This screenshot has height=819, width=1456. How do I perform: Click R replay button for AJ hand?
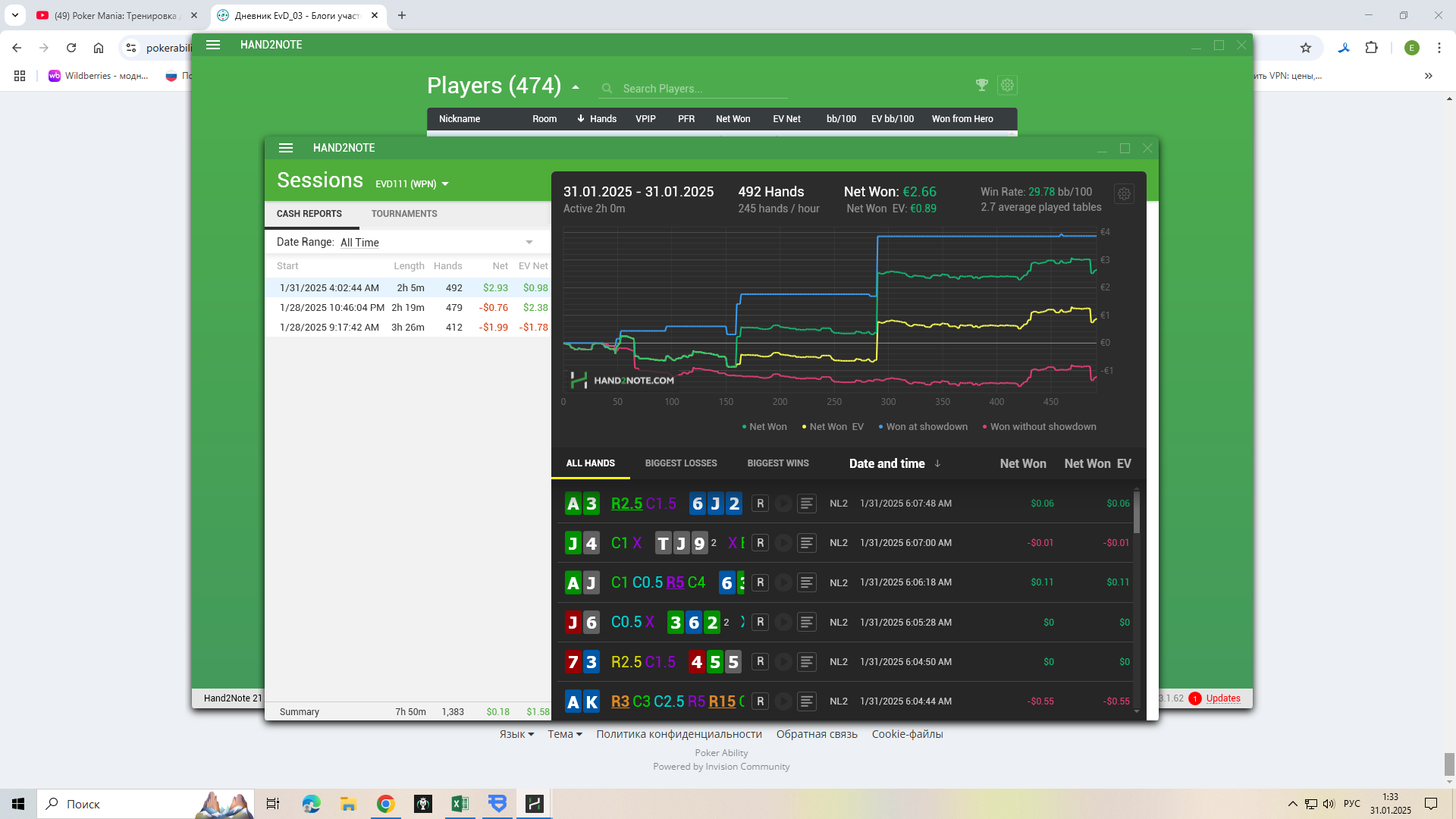tap(761, 582)
